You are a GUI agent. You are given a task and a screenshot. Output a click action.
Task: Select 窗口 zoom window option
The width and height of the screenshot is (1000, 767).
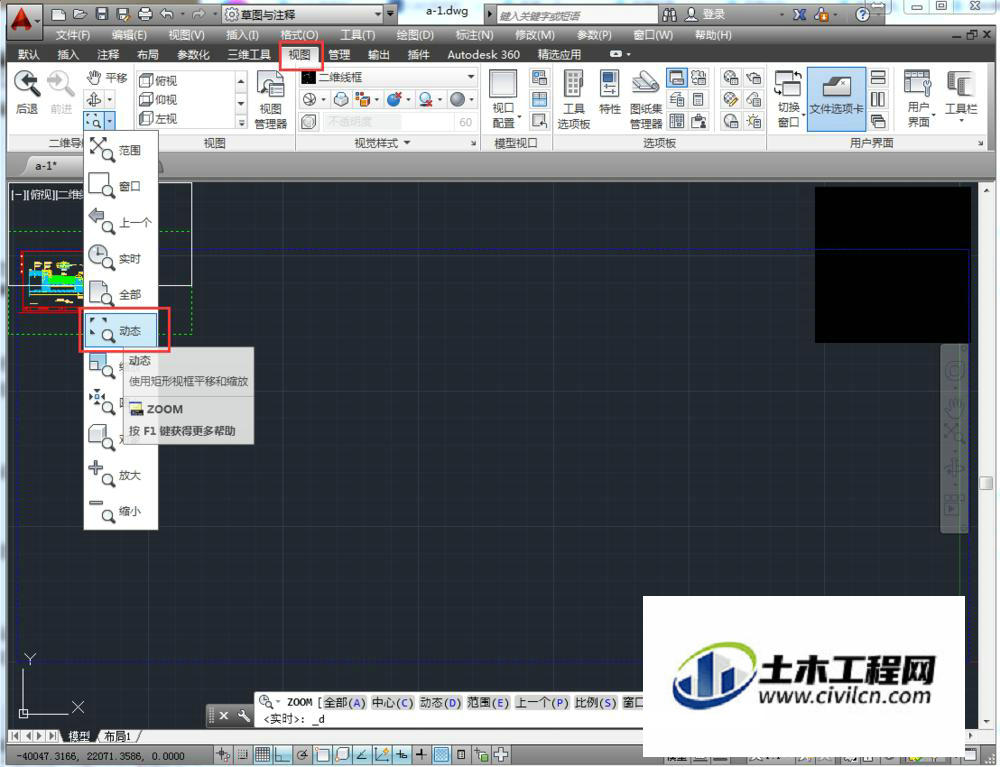(121, 186)
